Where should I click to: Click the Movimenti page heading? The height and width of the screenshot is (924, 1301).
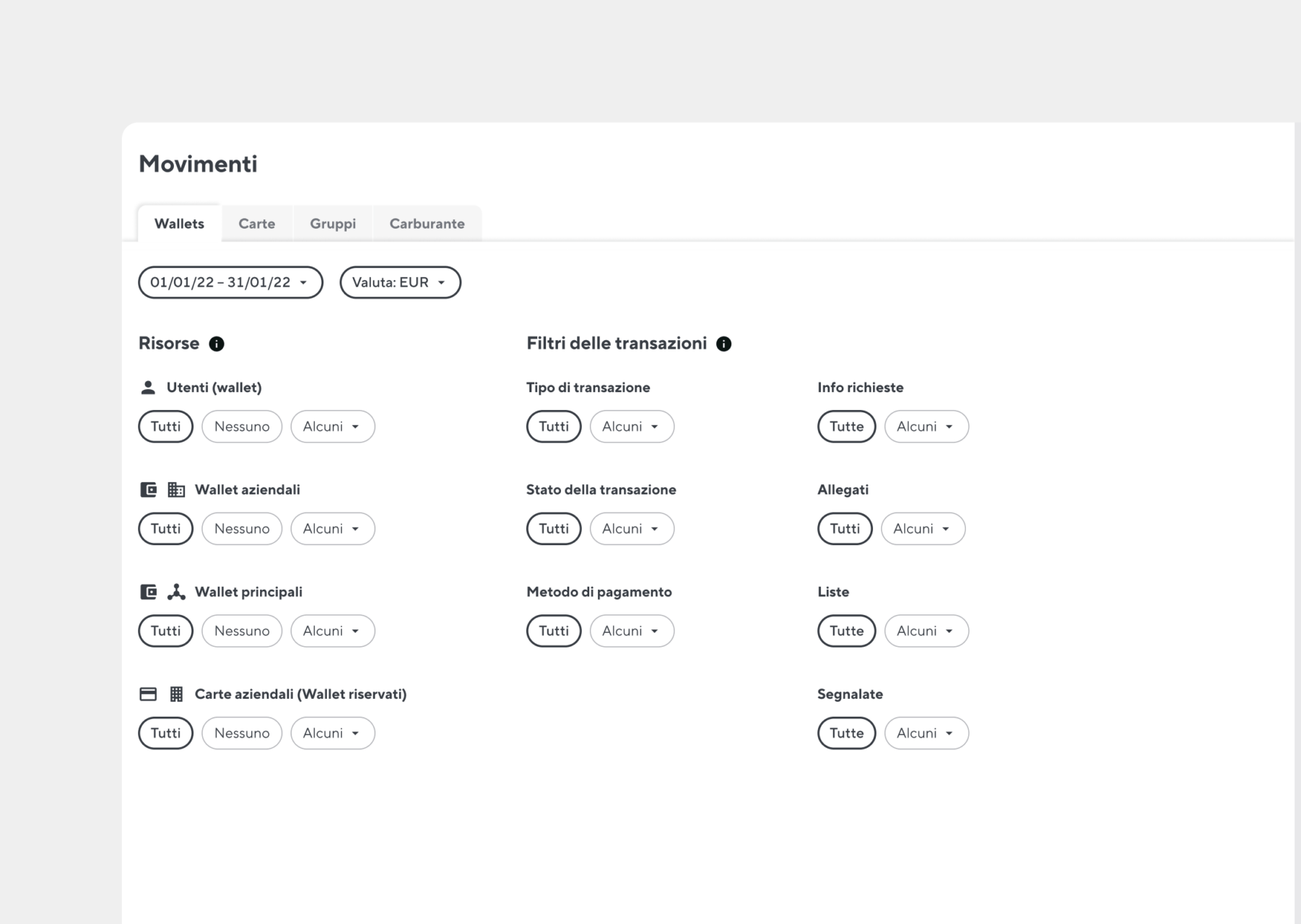point(198,164)
